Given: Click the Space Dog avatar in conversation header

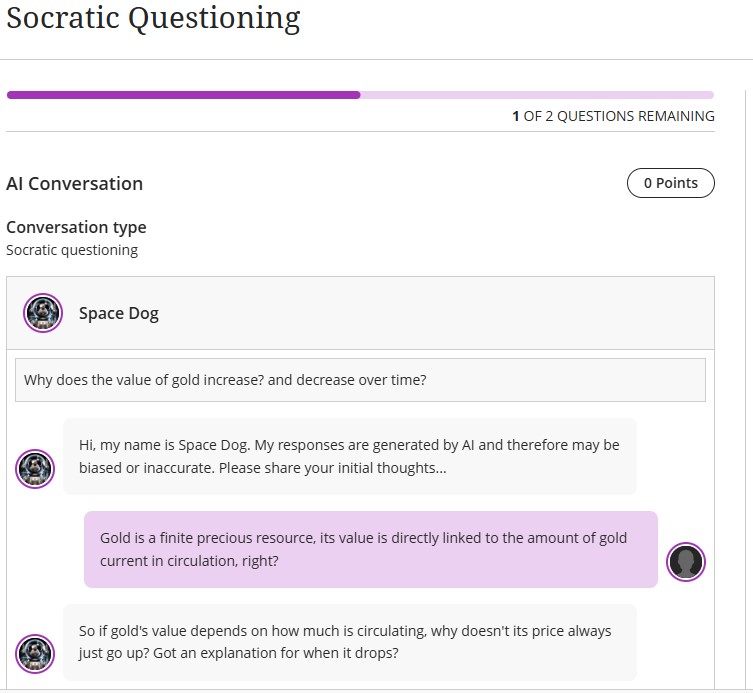Looking at the screenshot, I should pos(43,313).
